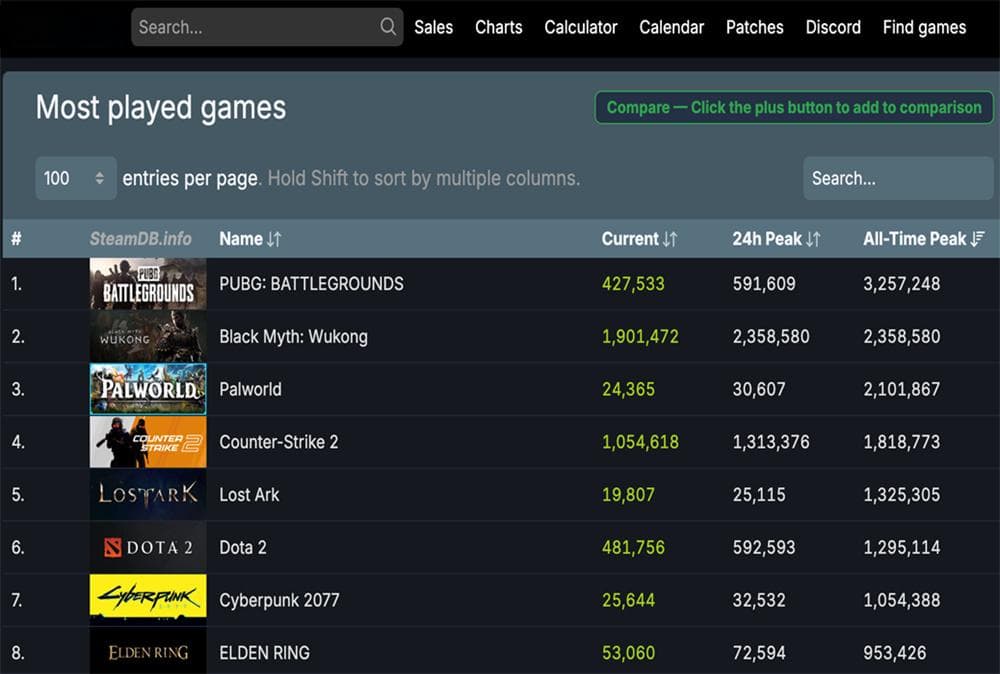The width and height of the screenshot is (1000, 674).
Task: Go to Calculator page
Action: pyautogui.click(x=581, y=27)
